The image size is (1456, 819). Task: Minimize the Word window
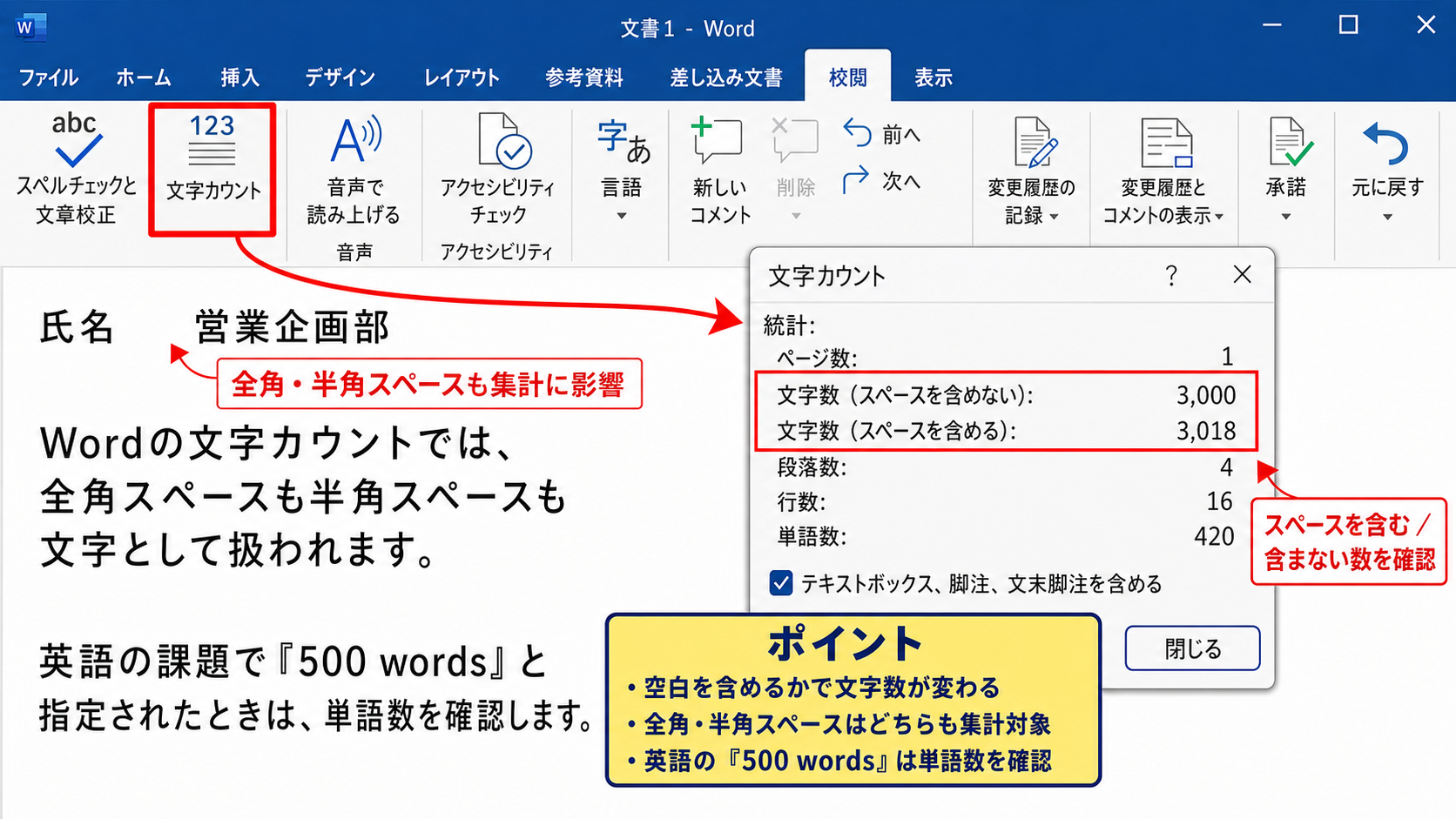pos(1272,25)
